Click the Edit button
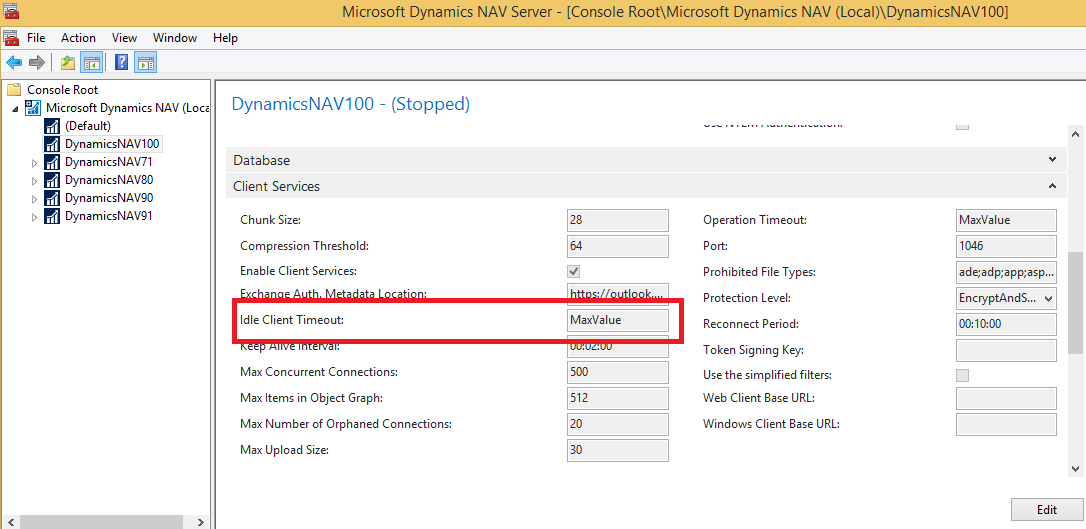This screenshot has height=529, width=1086. click(1047, 510)
